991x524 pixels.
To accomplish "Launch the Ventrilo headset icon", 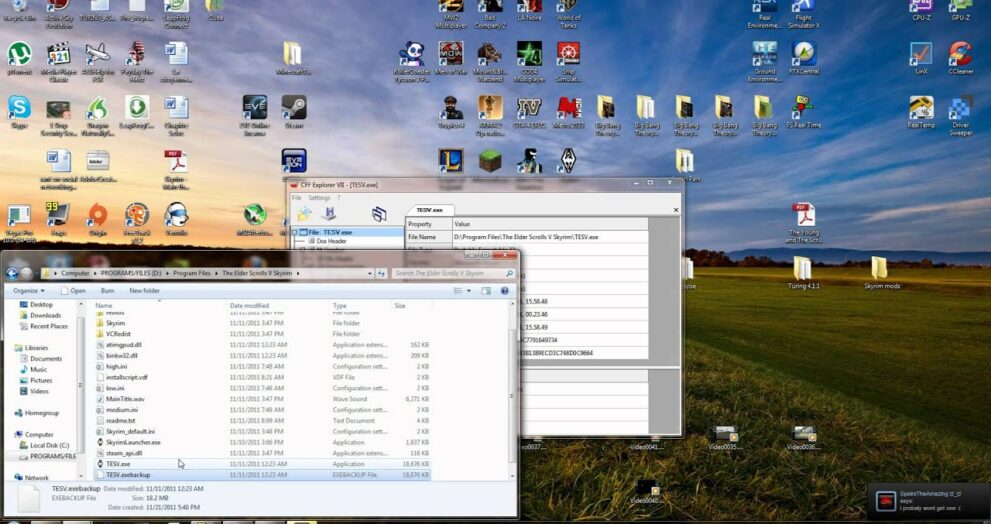I will point(176,215).
